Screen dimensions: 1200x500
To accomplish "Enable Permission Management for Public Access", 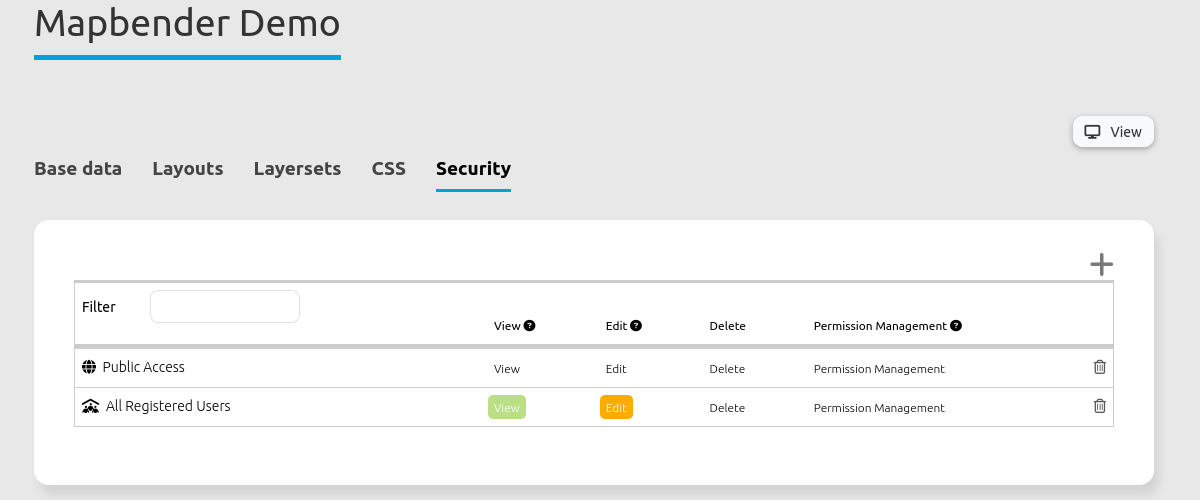I will coord(878,368).
